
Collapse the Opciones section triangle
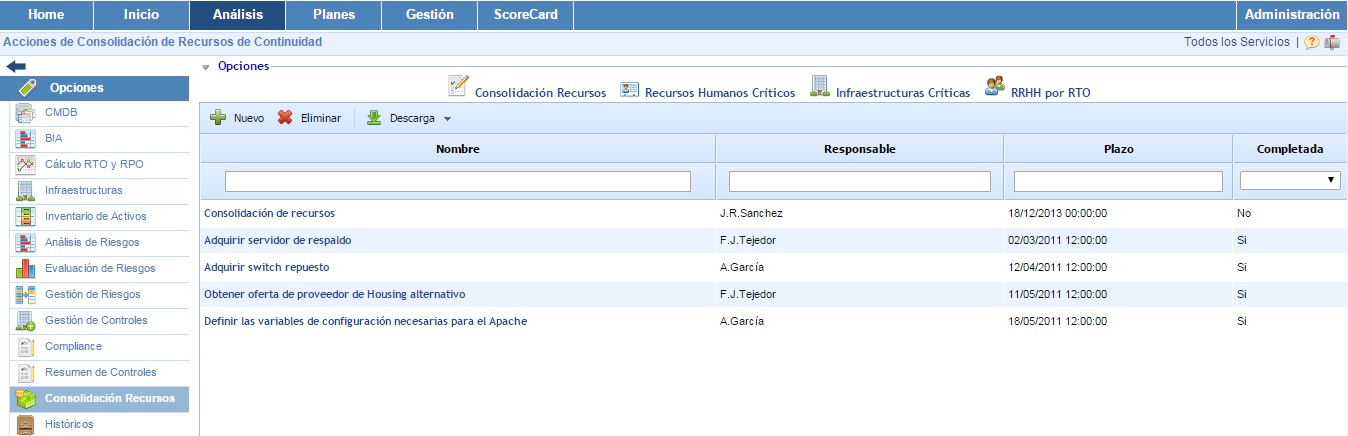tap(206, 67)
